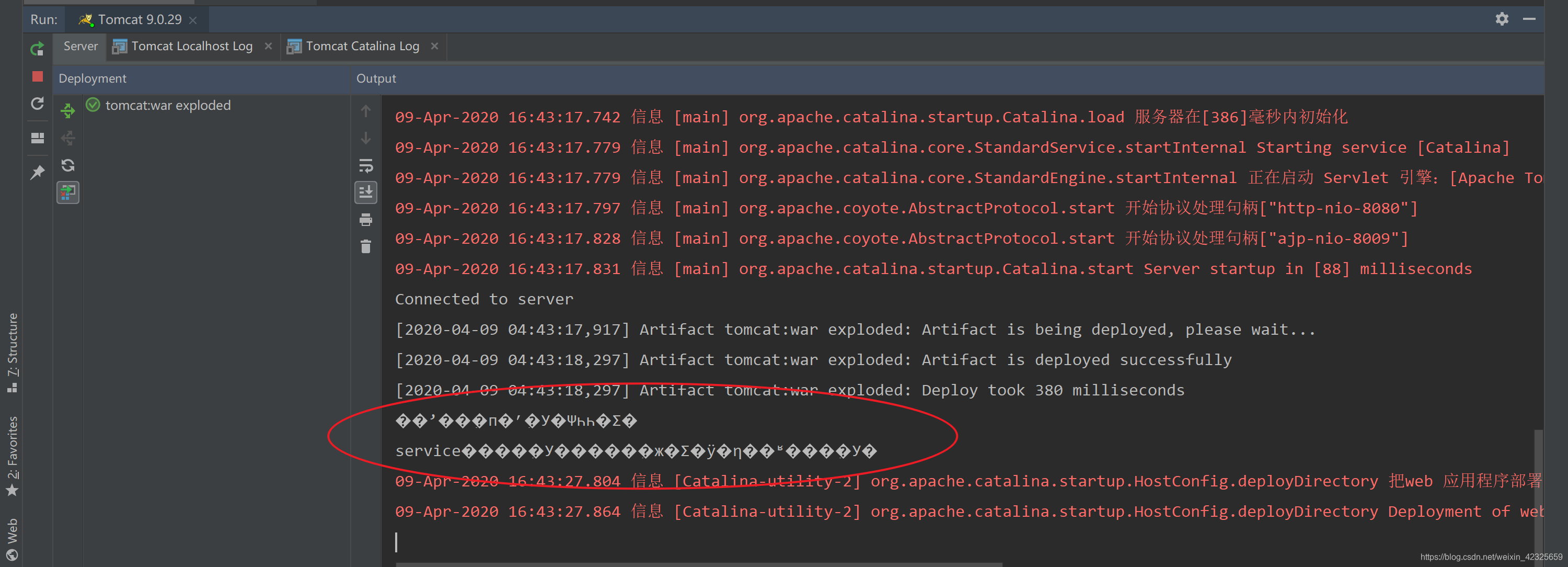Screen dimensions: 1568x567
Task: Switch to the Server tab
Action: pyautogui.click(x=80, y=46)
